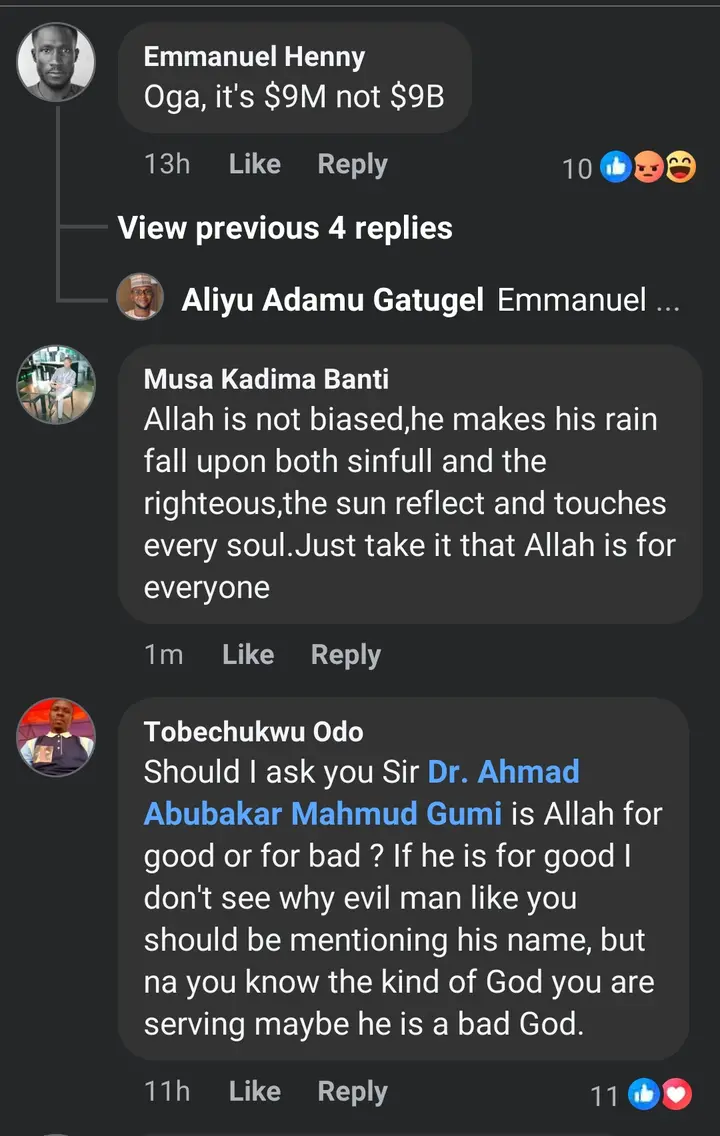Click heart reaction icon on Tobechukwu's comment
Image resolution: width=720 pixels, height=1136 pixels.
676,1096
